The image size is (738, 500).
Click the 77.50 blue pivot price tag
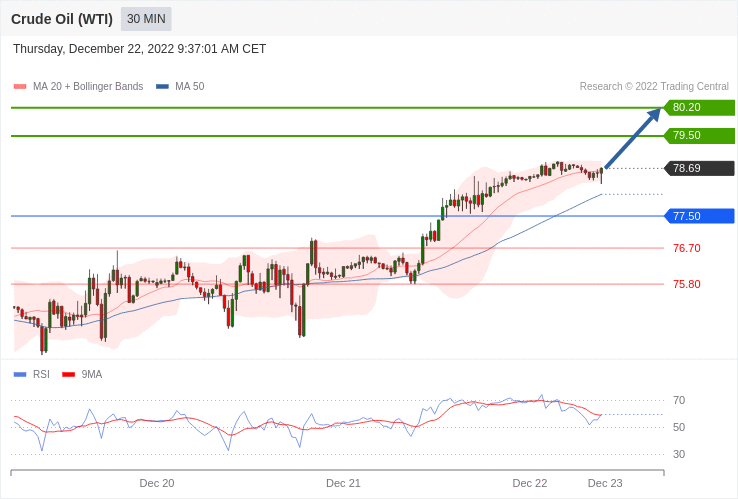coord(699,216)
